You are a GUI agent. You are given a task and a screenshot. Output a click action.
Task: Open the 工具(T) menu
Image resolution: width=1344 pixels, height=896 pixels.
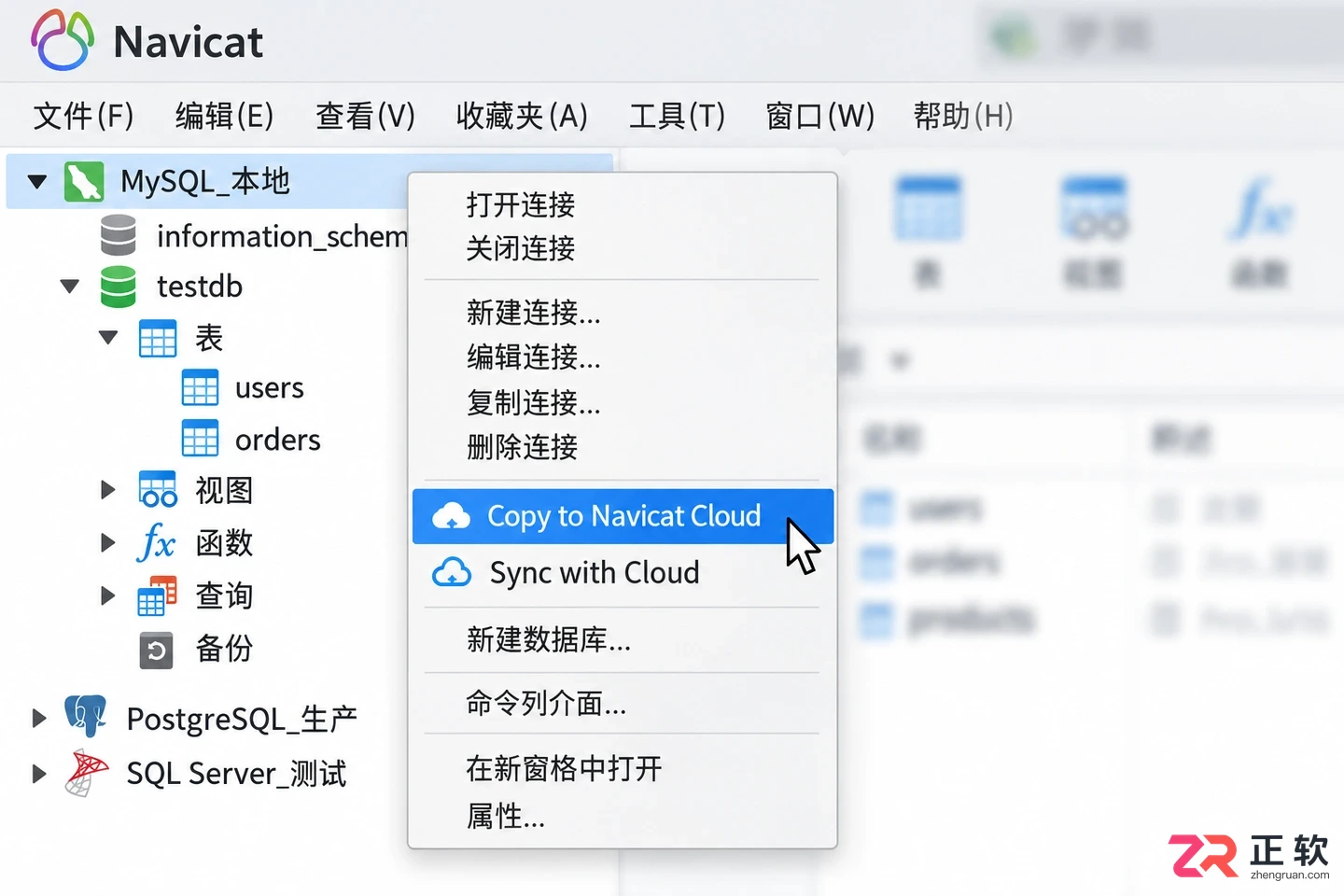coord(678,116)
